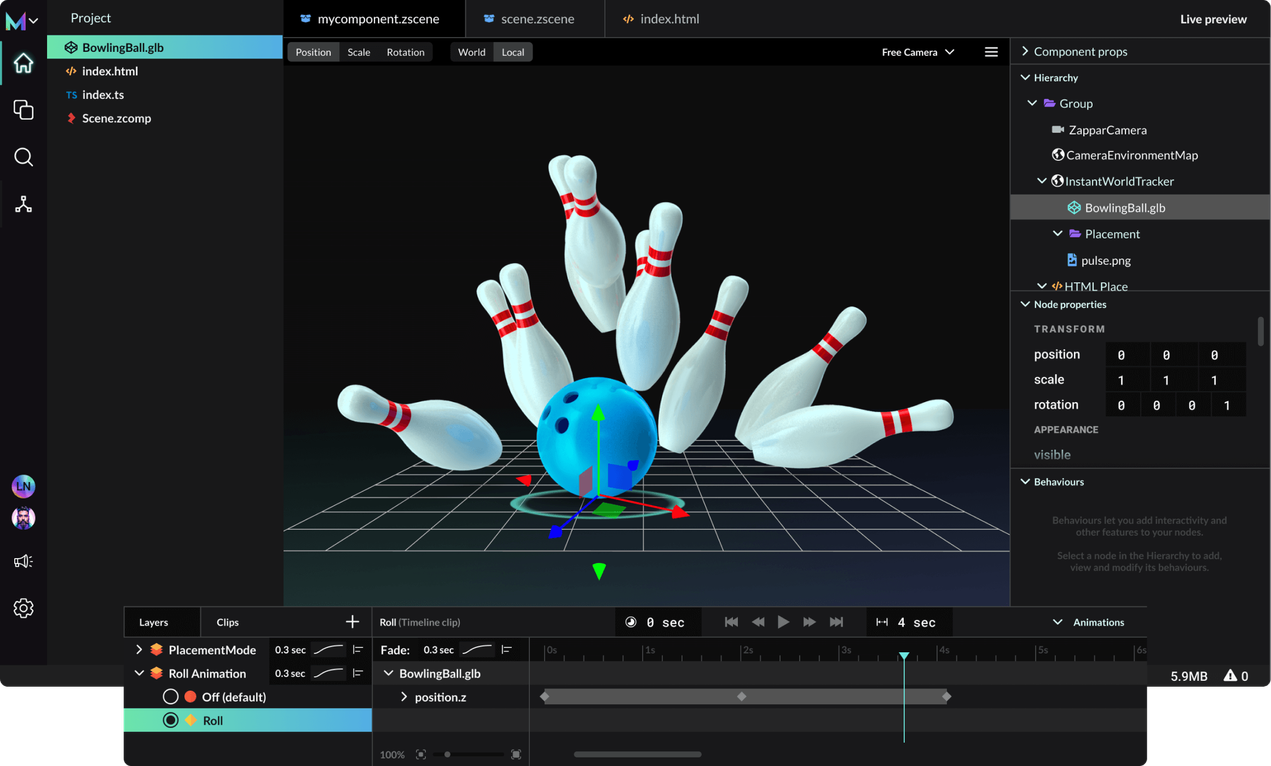Open the Free Camera dropdown
This screenshot has height=766, width=1271.
pyautogui.click(x=916, y=51)
